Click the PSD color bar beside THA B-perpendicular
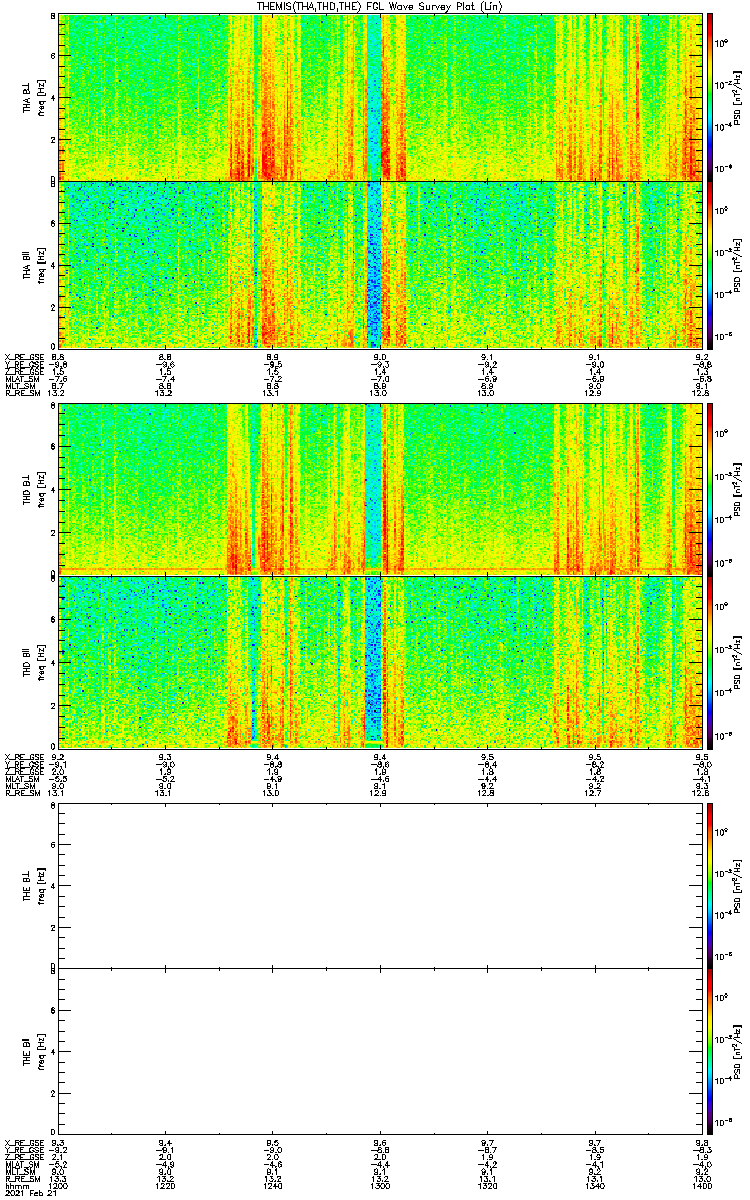 pos(711,97)
